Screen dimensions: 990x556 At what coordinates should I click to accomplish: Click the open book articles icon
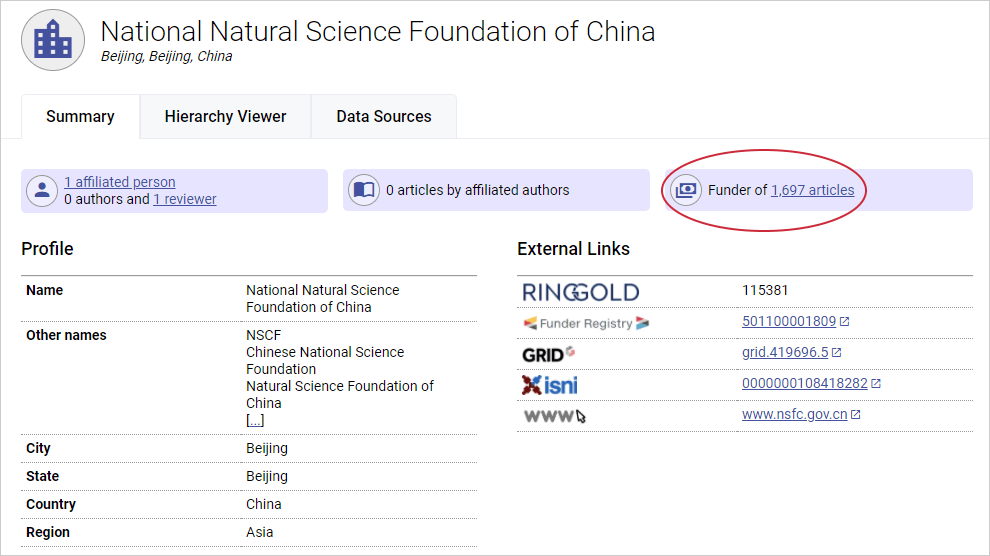(364, 190)
